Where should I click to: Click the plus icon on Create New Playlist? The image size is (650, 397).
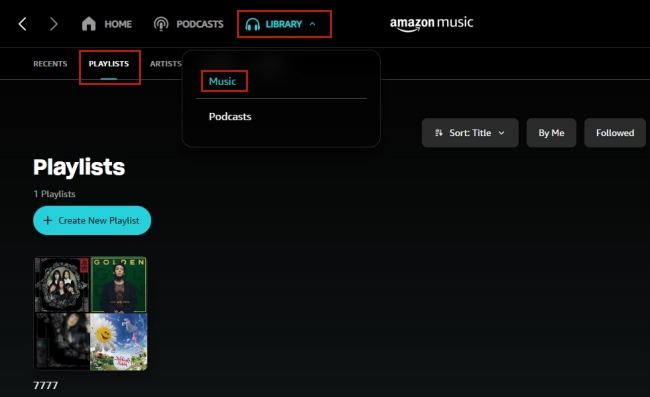coord(48,220)
